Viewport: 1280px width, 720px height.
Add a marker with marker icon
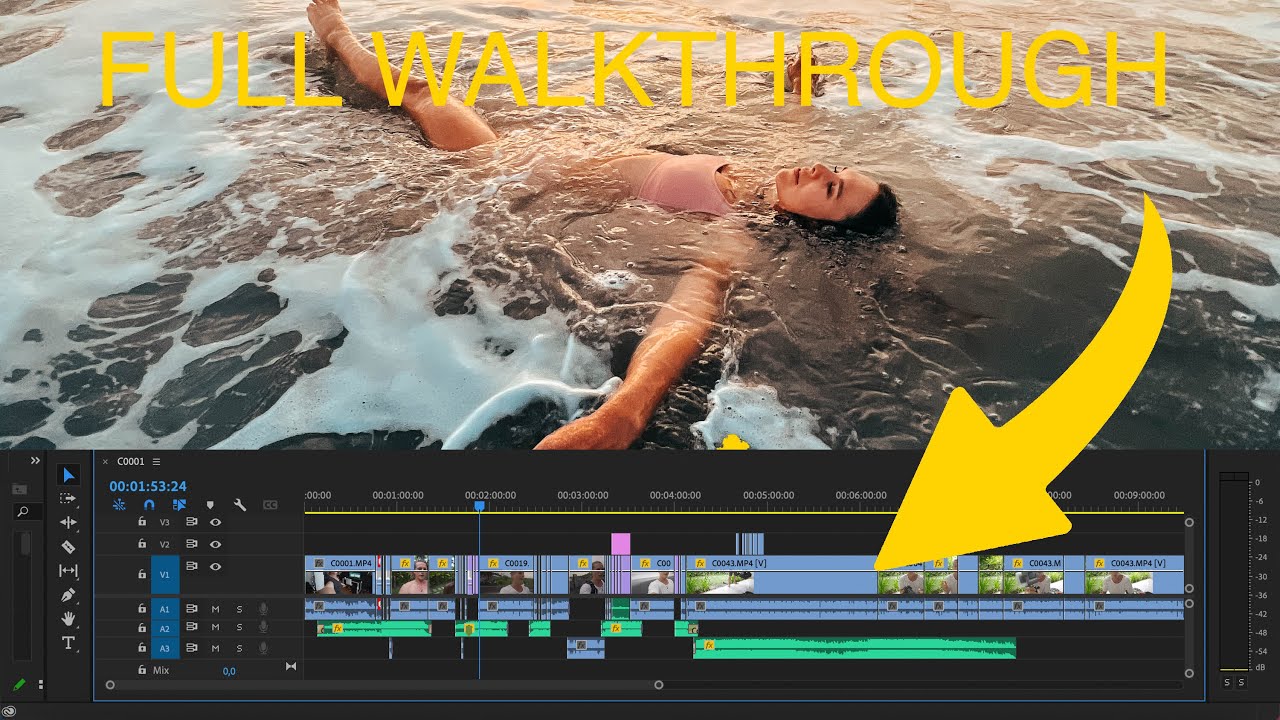pos(210,505)
